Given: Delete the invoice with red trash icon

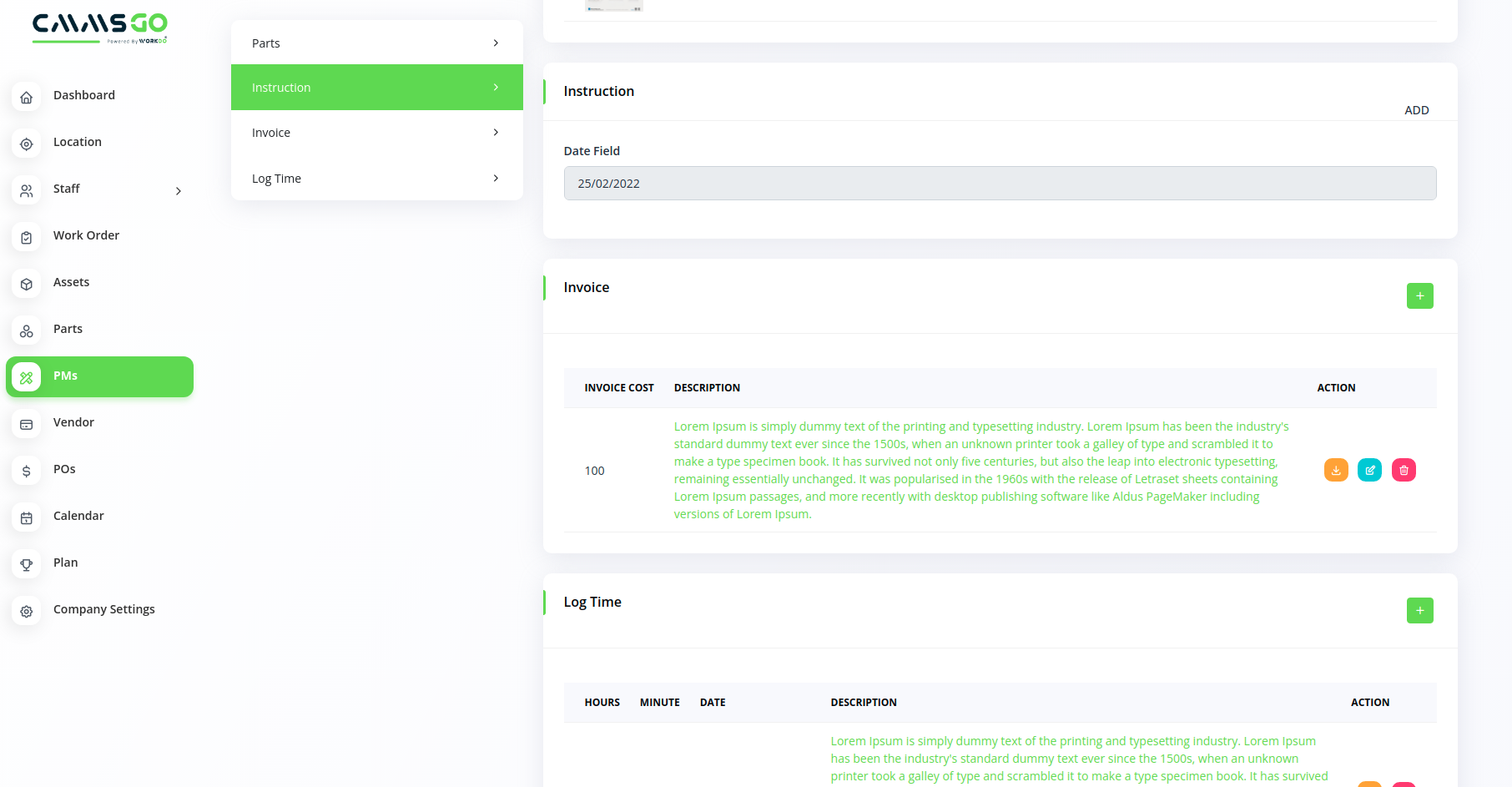Looking at the screenshot, I should tap(1404, 470).
